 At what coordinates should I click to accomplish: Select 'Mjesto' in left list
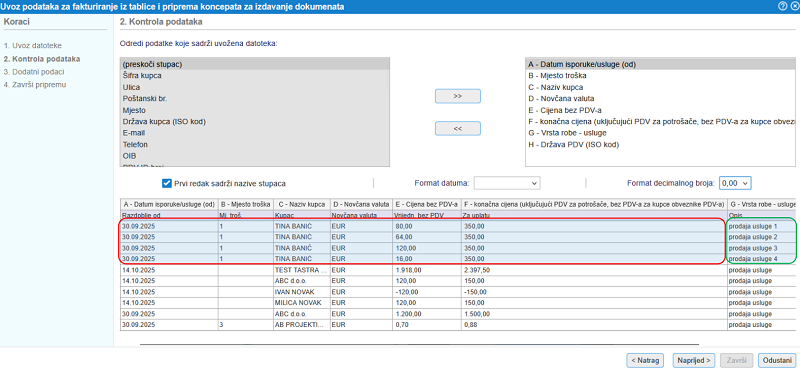[x=255, y=110]
